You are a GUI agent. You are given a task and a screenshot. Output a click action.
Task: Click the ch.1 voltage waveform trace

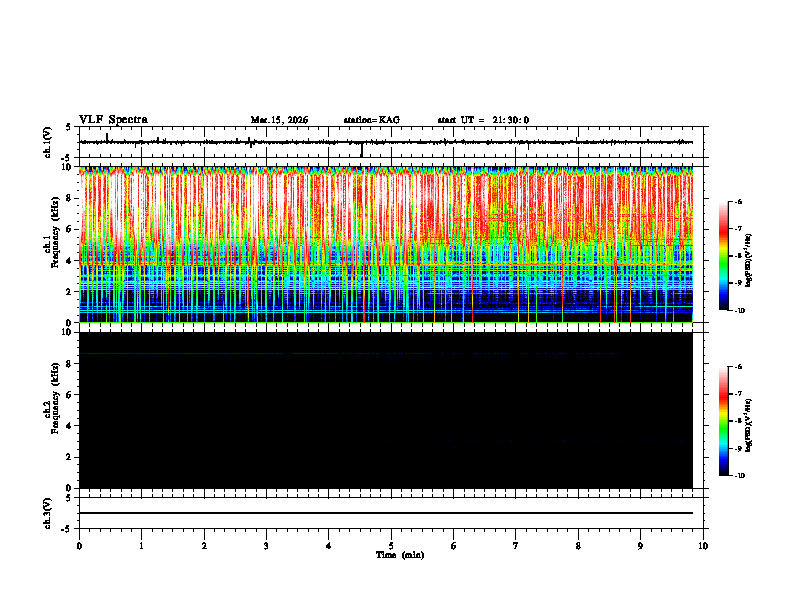click(x=386, y=142)
